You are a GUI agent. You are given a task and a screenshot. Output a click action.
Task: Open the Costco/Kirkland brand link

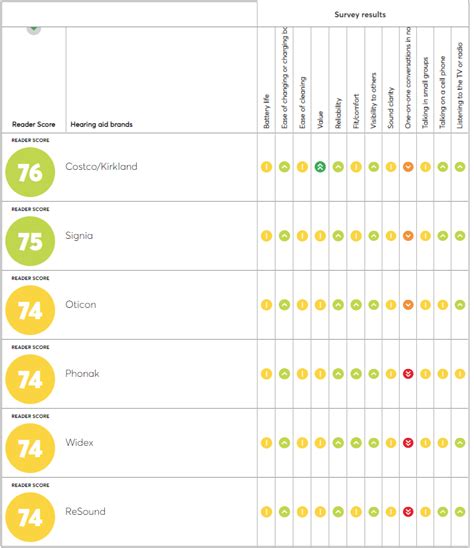click(101, 166)
